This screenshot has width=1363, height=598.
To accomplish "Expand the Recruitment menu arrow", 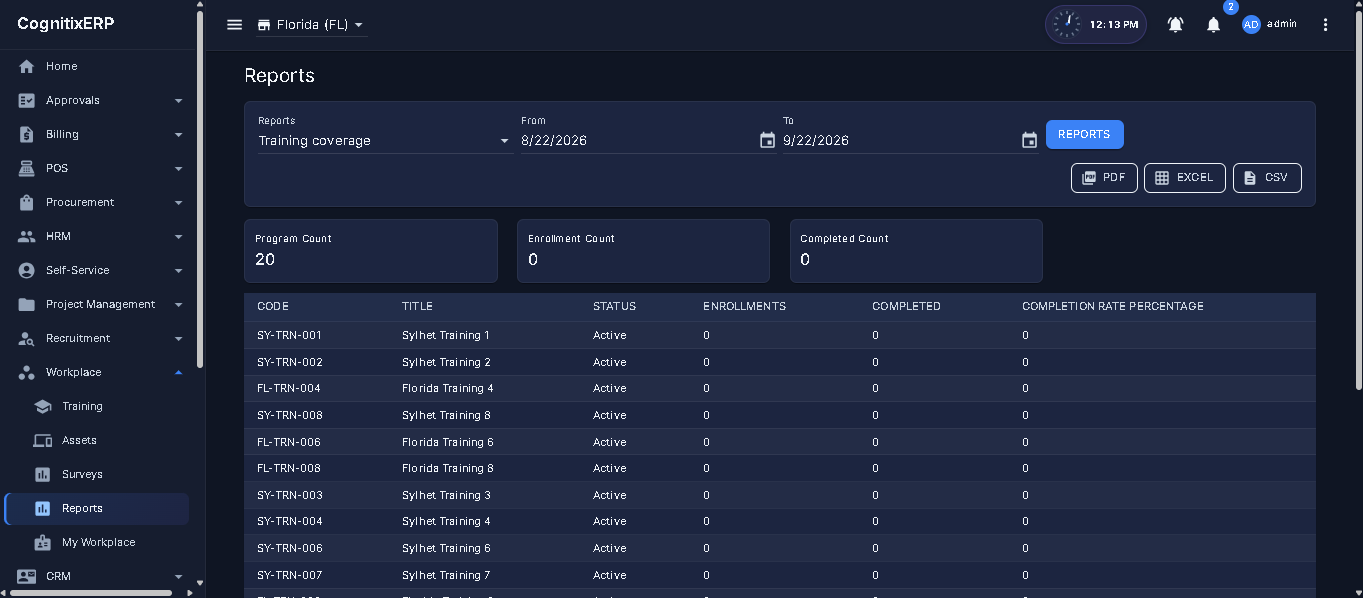I will (178, 339).
